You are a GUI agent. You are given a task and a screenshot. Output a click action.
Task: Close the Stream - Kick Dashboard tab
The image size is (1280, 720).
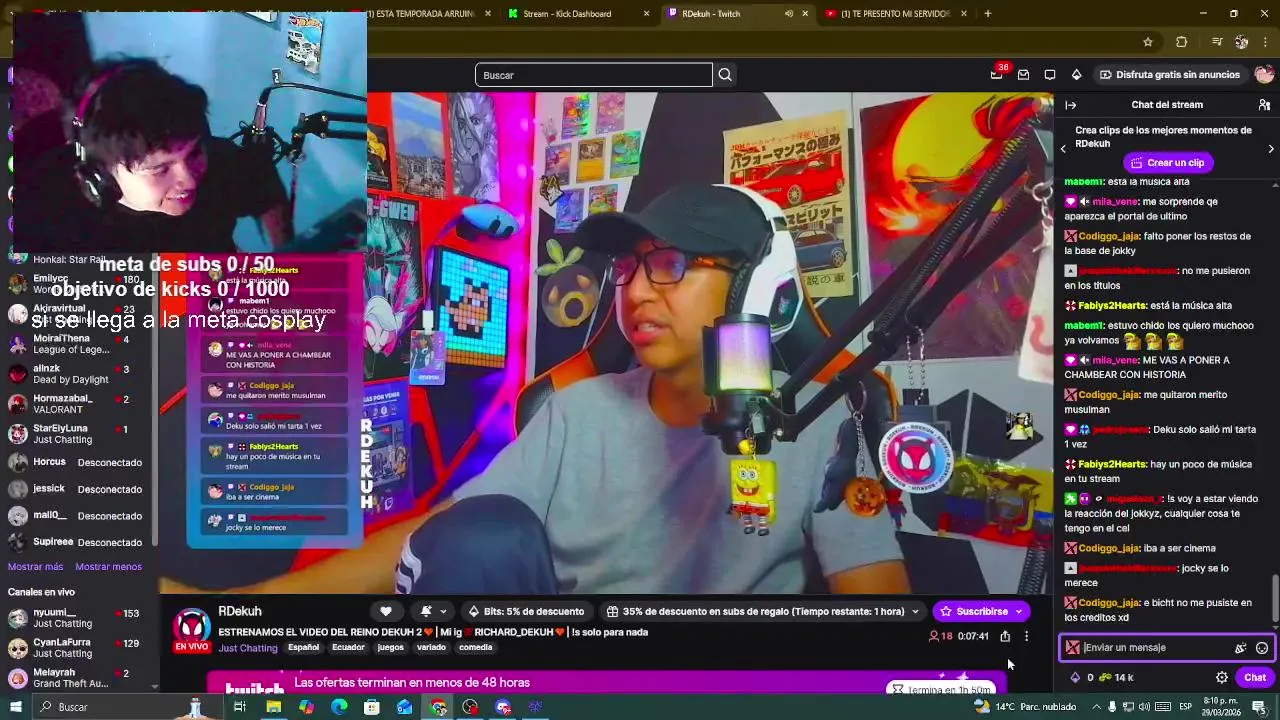coord(646,14)
